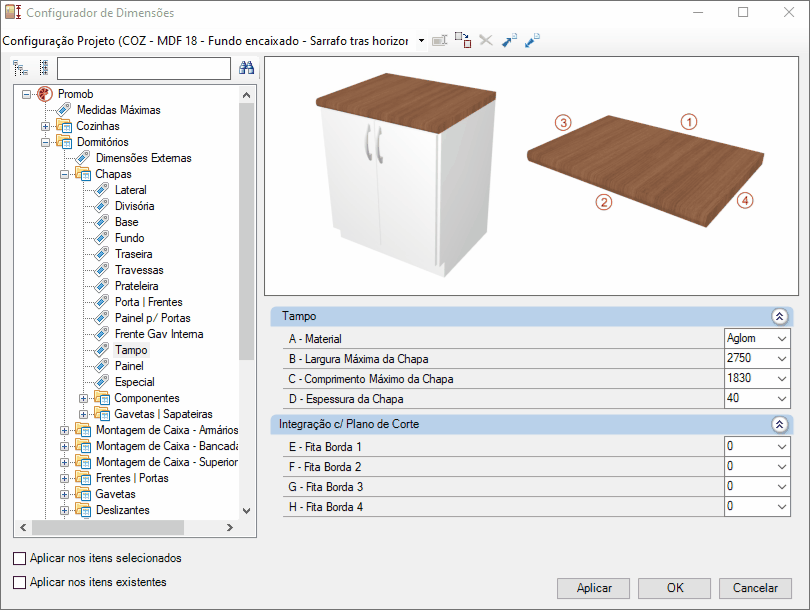Open the F - Fita Borda 2 dropdown
Viewport: 810px width, 610px height.
(x=782, y=467)
